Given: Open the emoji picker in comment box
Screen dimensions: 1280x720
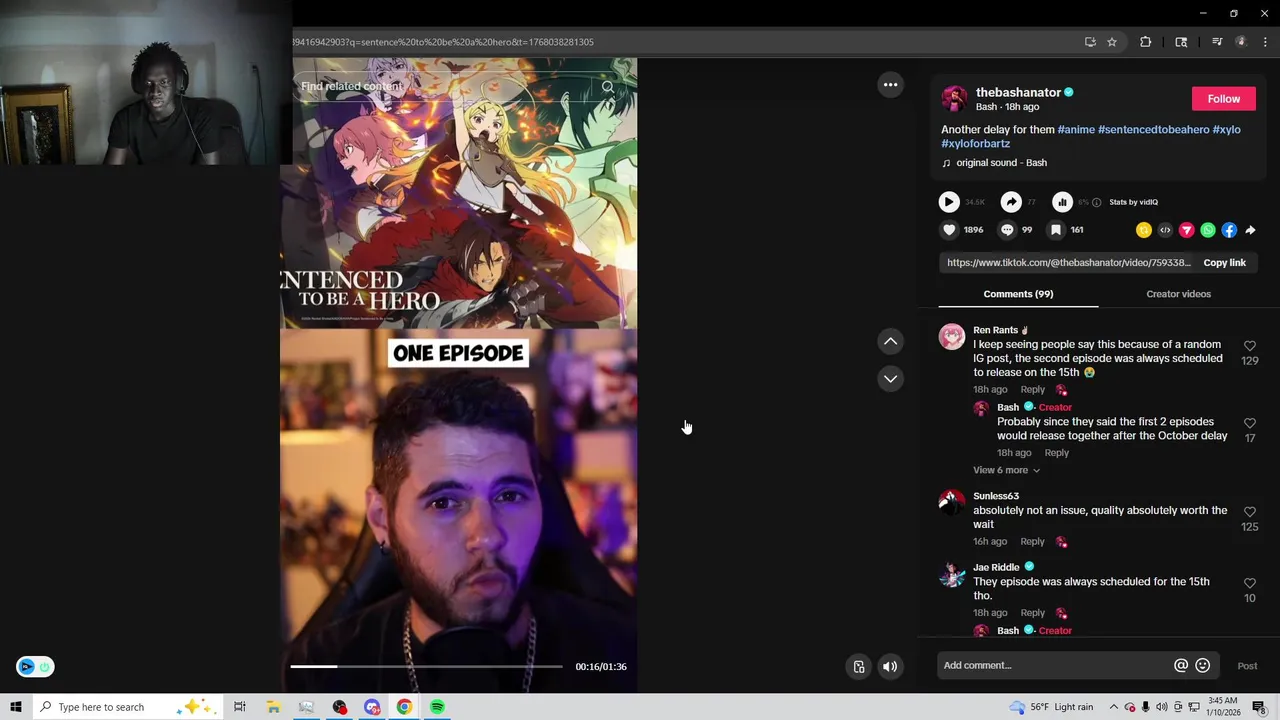Looking at the screenshot, I should coord(1203,666).
